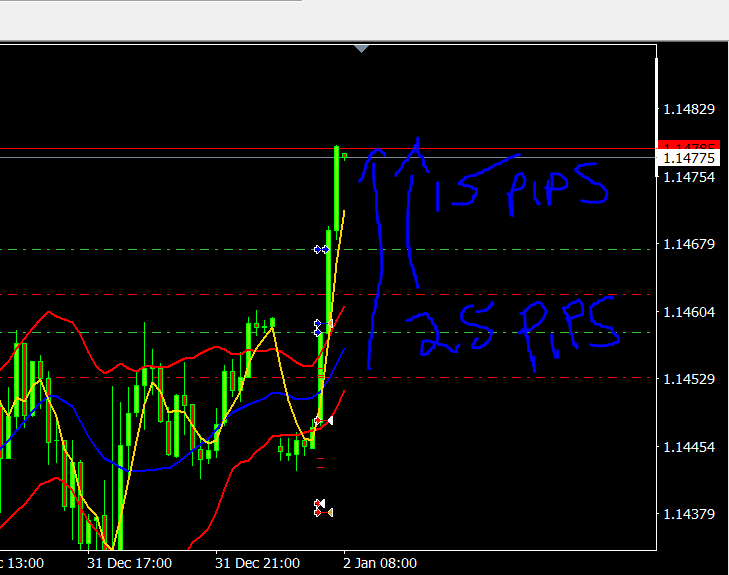
Task: Click the red arrow with orange triangle near 1.14379
Action: (324, 512)
